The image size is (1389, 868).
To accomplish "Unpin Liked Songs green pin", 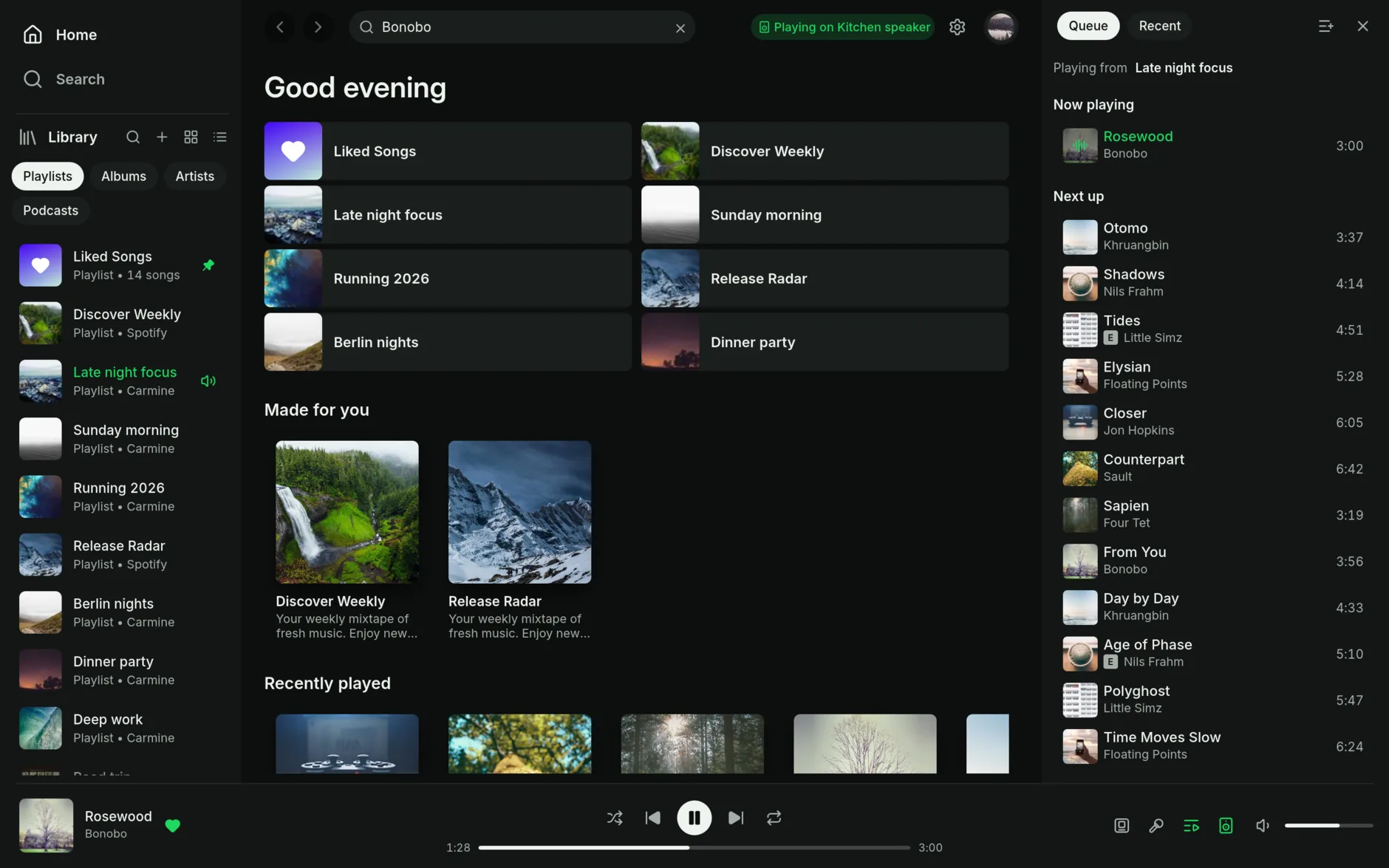I will pos(208,265).
